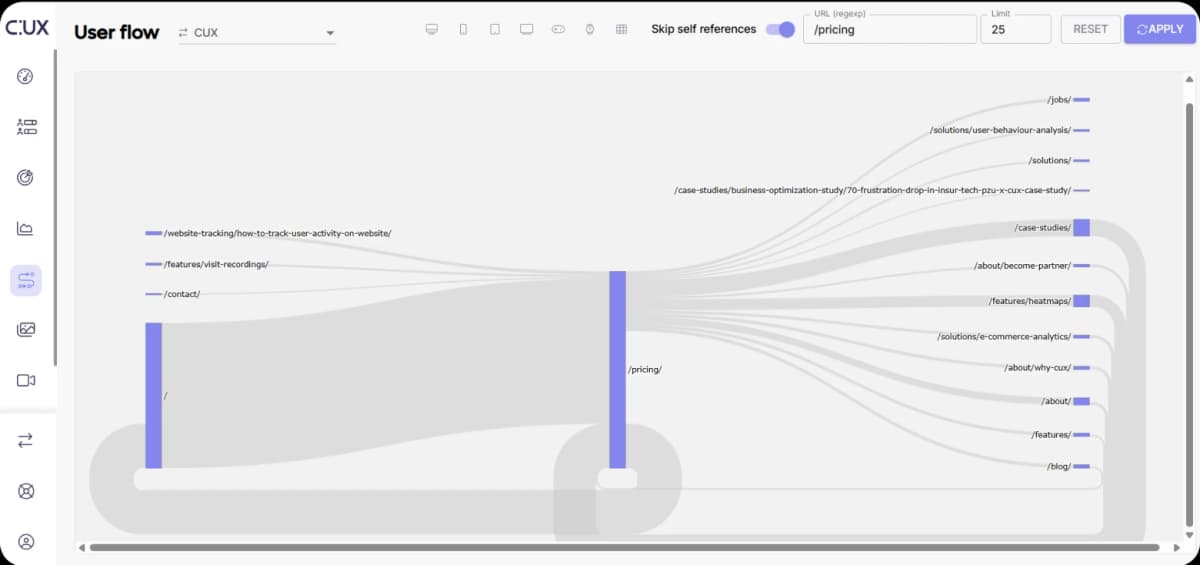Image resolution: width=1200 pixels, height=565 pixels.
Task: Click the help lifebuoy icon in sidebar
Action: click(x=26, y=491)
